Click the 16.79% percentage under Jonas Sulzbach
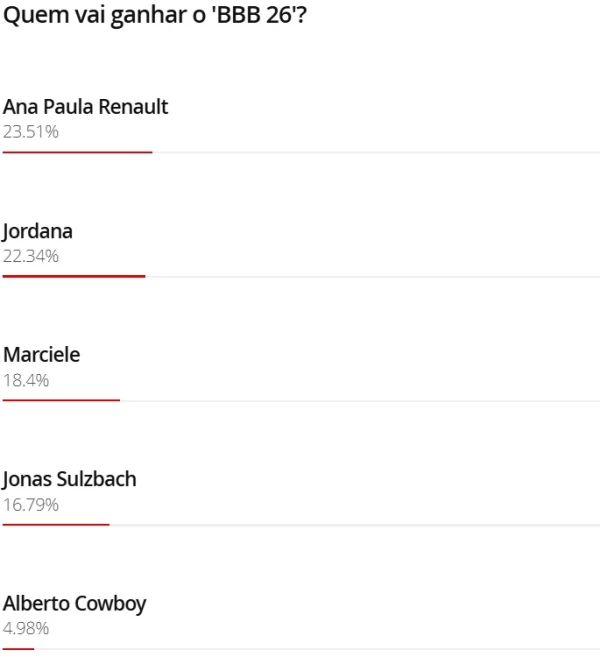Viewport: 600px width, 657px height. 31,504
